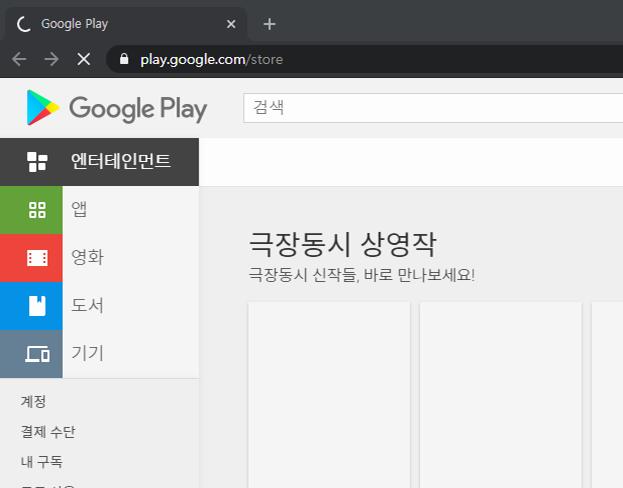623x488 pixels.
Task: Open the 도서 category
Action: point(99,306)
